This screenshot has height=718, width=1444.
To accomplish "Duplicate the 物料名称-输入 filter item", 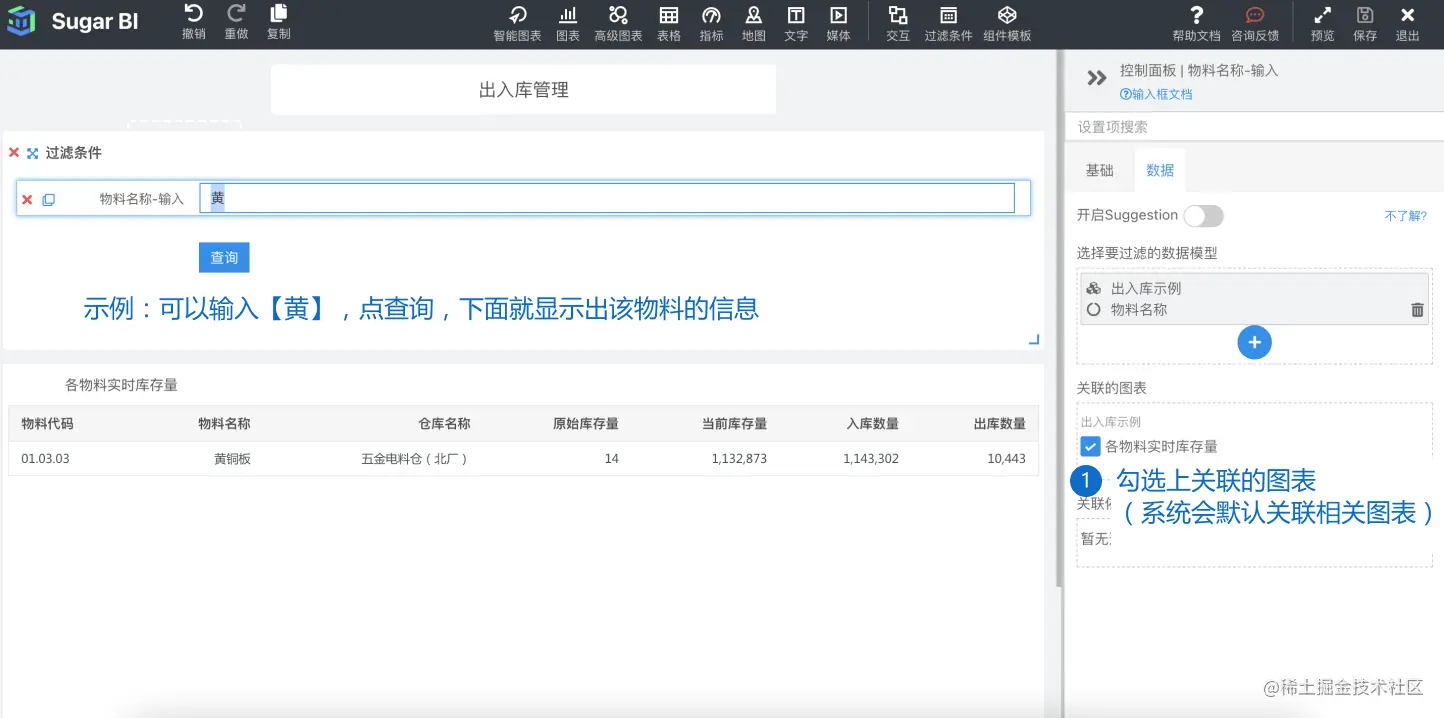I will 48,199.
